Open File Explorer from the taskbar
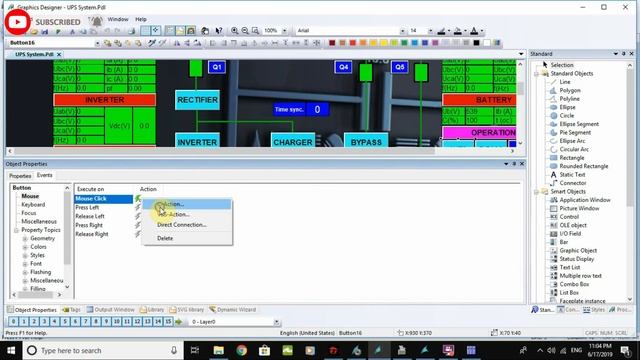This screenshot has width=640, height=360. pyautogui.click(x=219, y=350)
